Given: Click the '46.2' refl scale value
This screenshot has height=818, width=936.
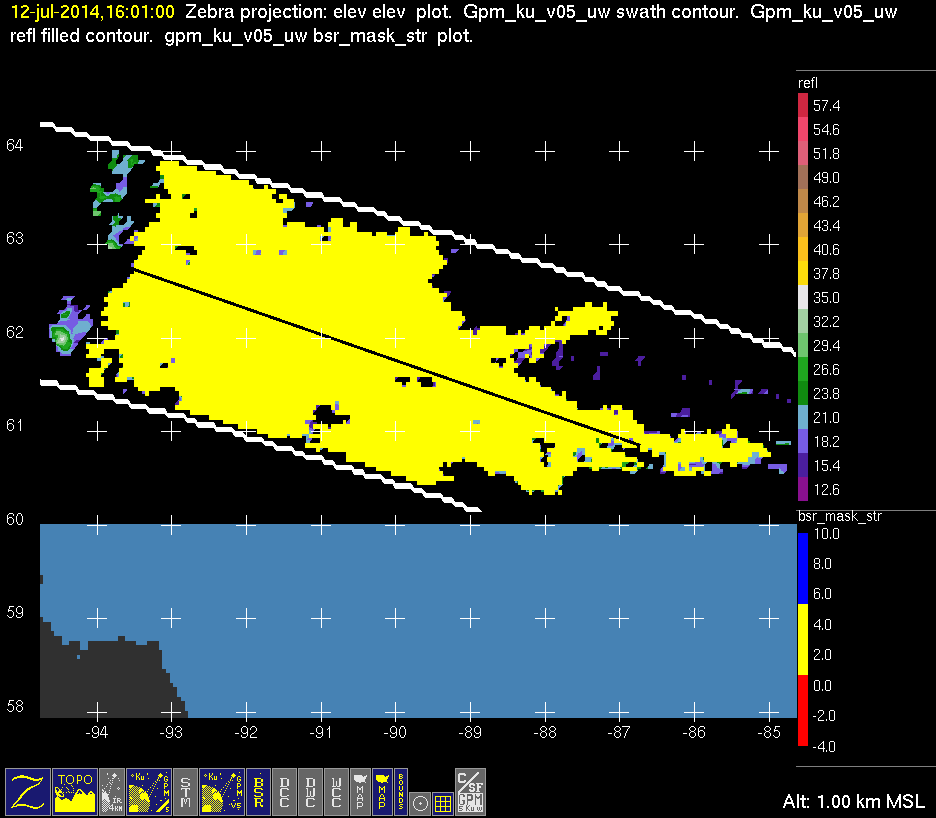Looking at the screenshot, I should 826,202.
